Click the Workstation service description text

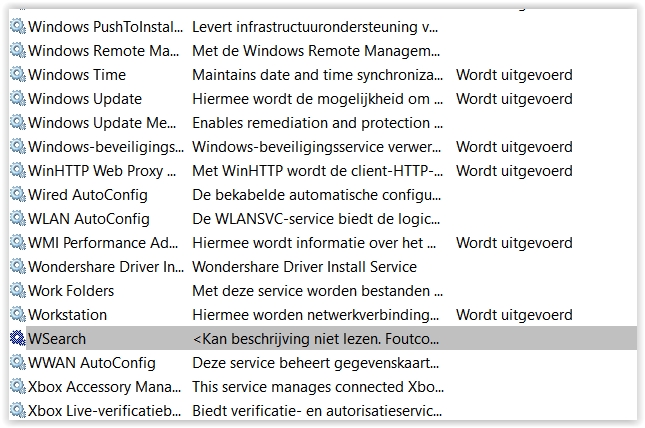point(317,315)
